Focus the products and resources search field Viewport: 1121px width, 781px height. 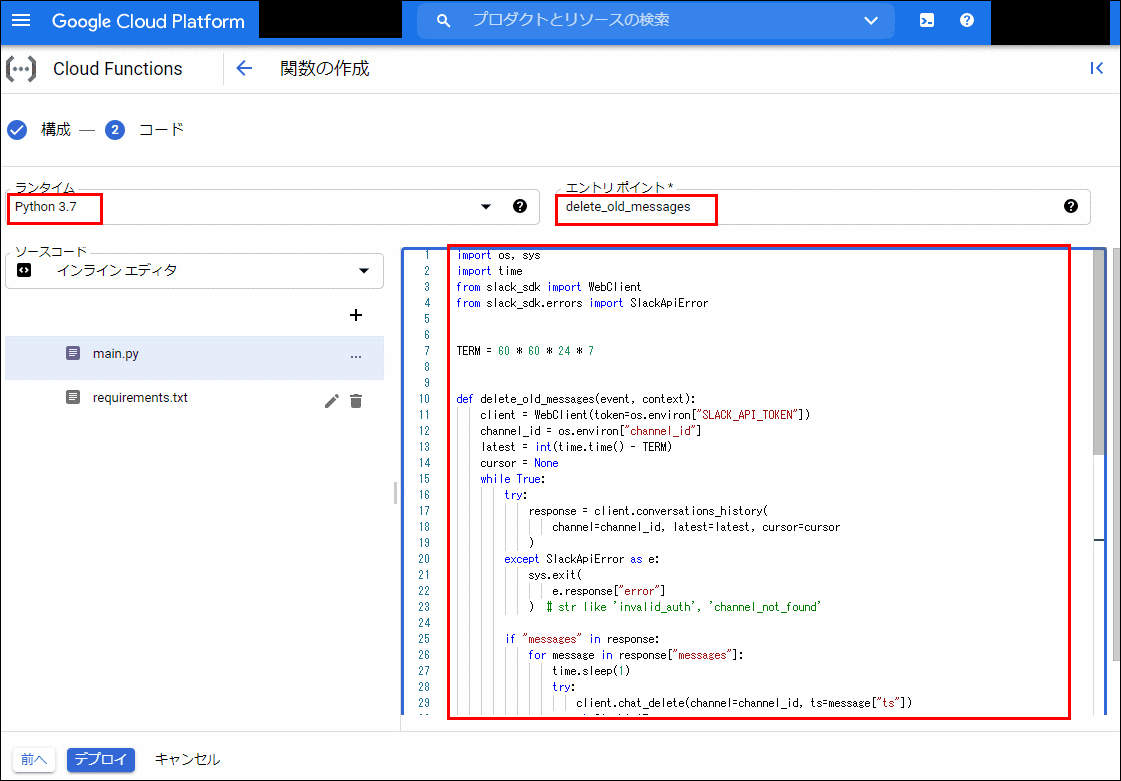coord(656,20)
